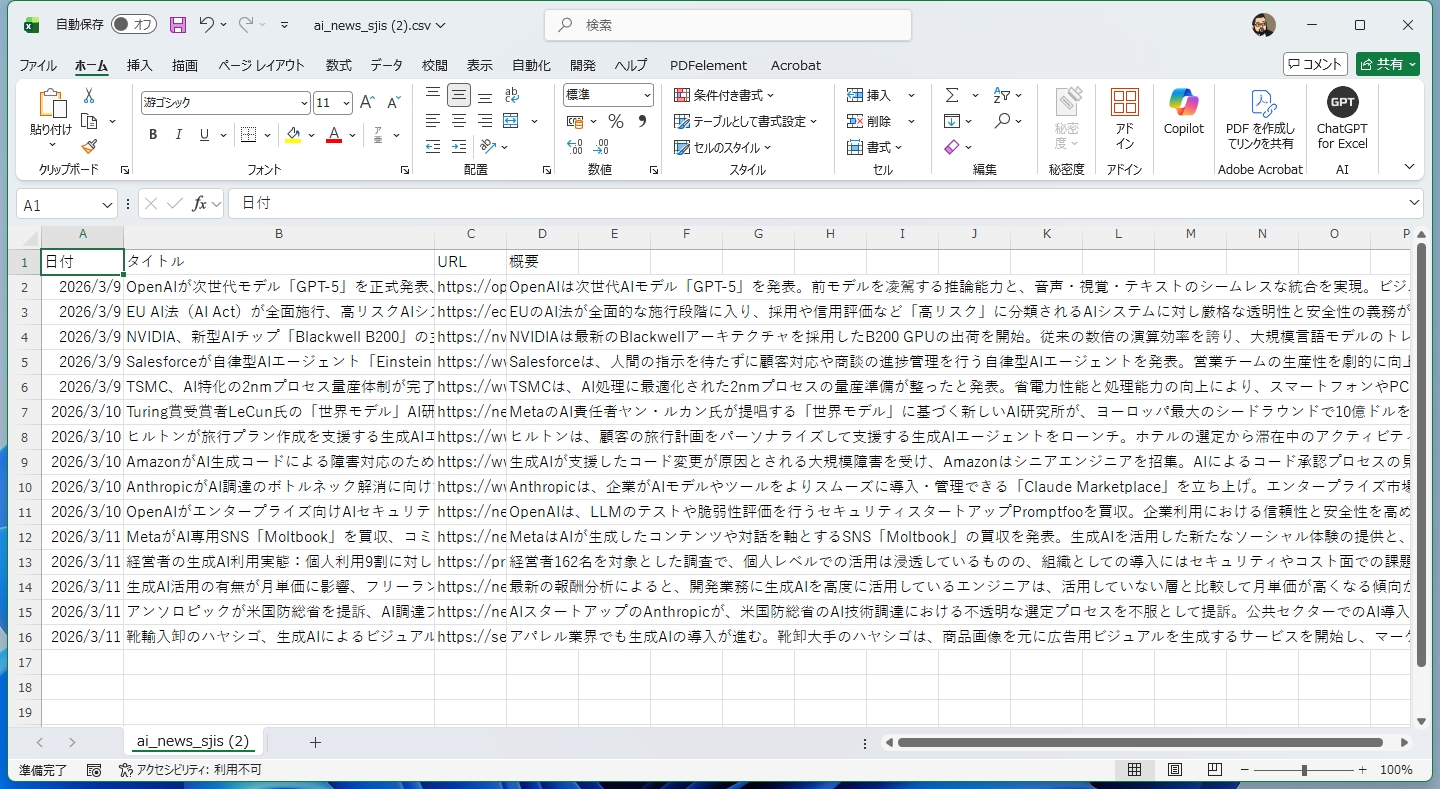Open comments with the コメント button

1316,63
